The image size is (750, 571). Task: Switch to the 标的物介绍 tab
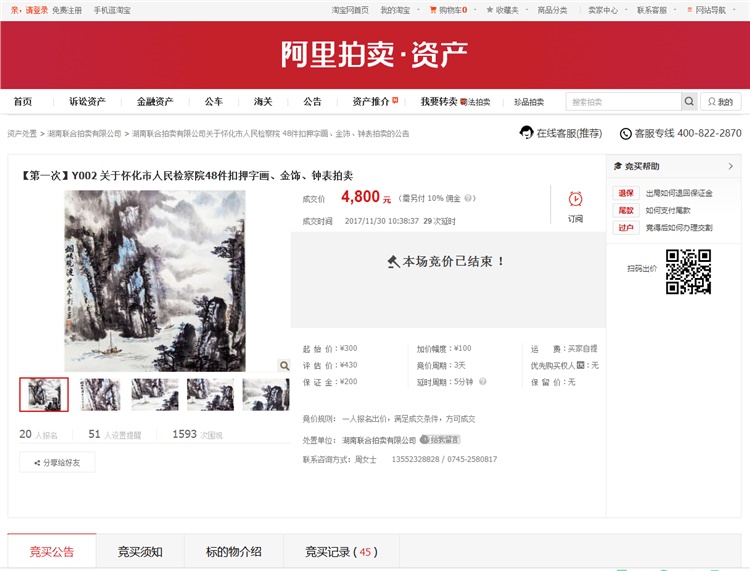(x=234, y=552)
